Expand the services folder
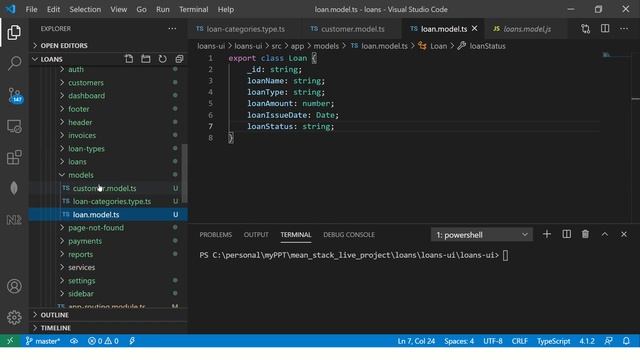The image size is (640, 360). click(x=82, y=267)
